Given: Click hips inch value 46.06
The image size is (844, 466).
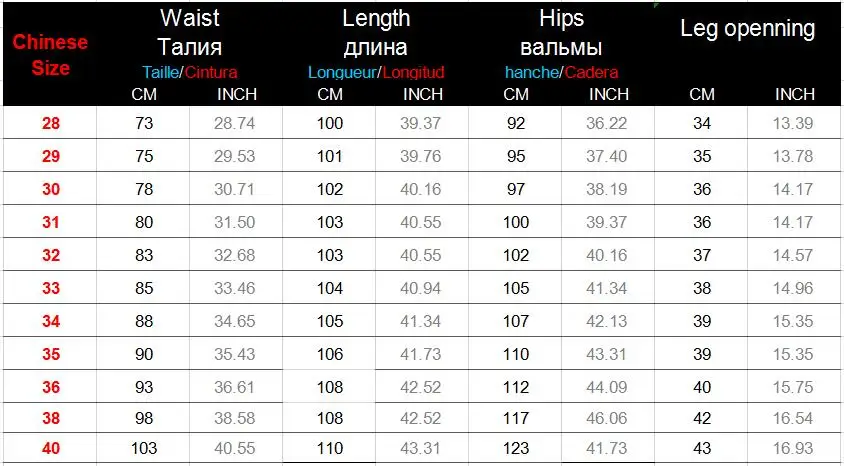Looking at the screenshot, I should point(607,418).
